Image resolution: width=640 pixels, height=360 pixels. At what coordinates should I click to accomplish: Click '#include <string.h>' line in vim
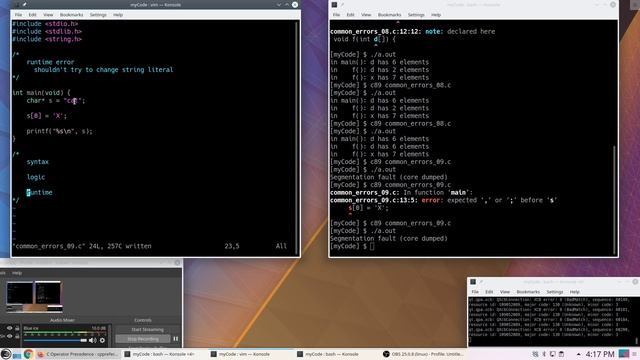(47, 39)
